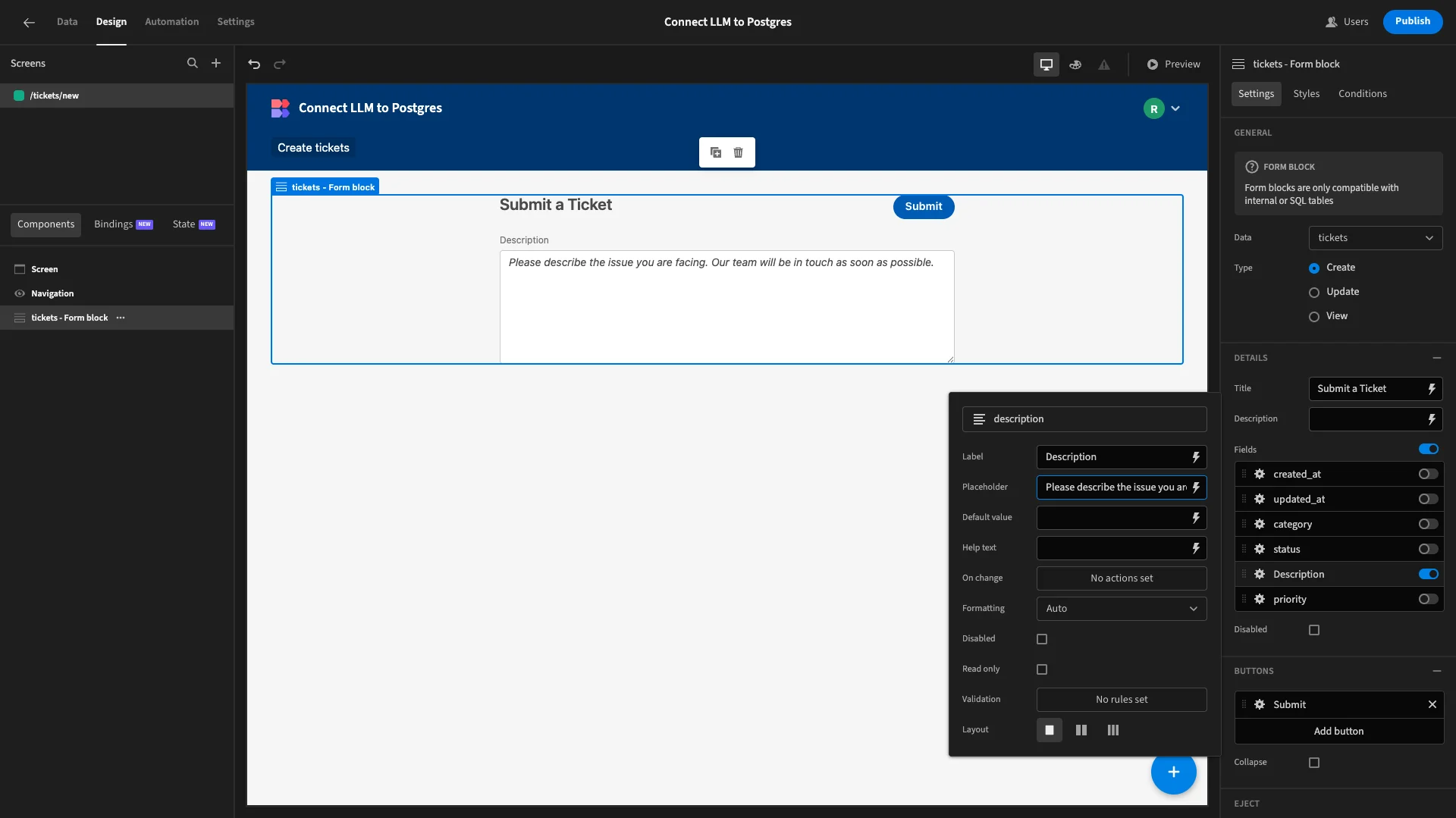Set On change actions

(1122, 578)
